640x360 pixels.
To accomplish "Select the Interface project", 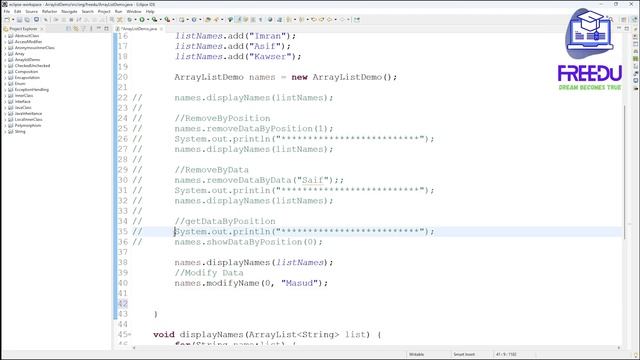I will [x=23, y=102].
